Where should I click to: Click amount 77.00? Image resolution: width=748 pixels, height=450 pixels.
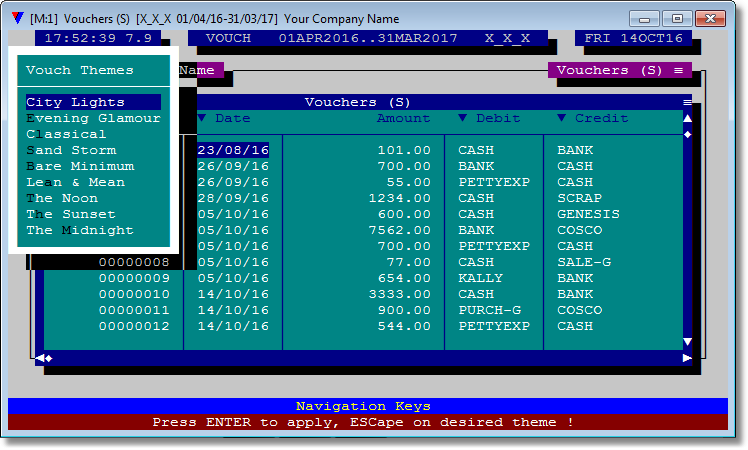coord(408,262)
